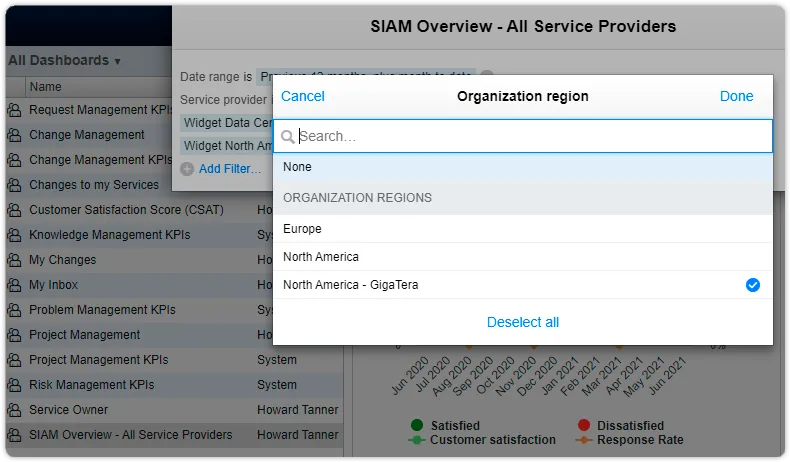
Task: Open the My Changes dashboard
Action: coord(62,260)
